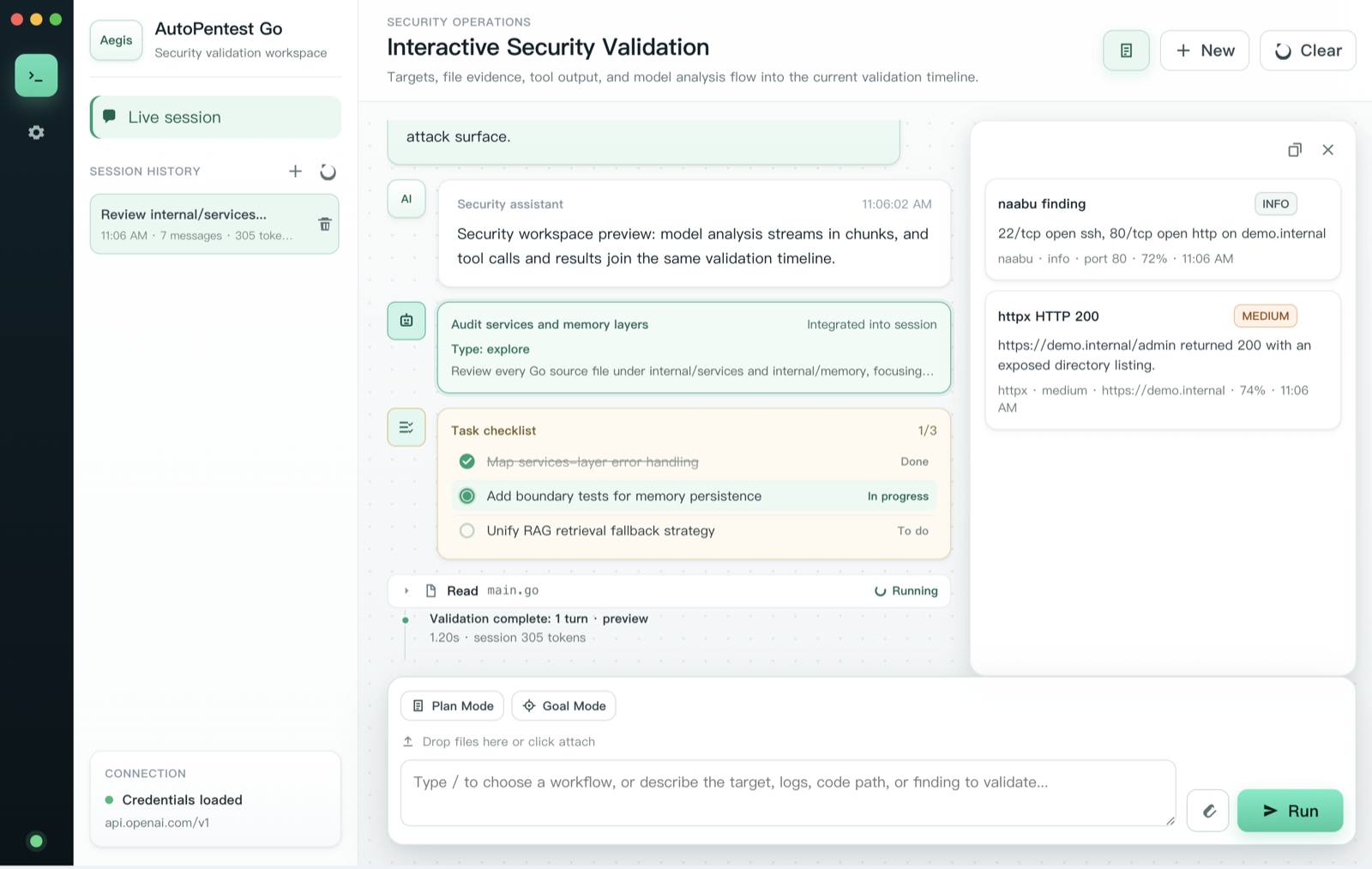This screenshot has width=1372, height=869.
Task: Switch on Plan Mode
Action: (453, 706)
